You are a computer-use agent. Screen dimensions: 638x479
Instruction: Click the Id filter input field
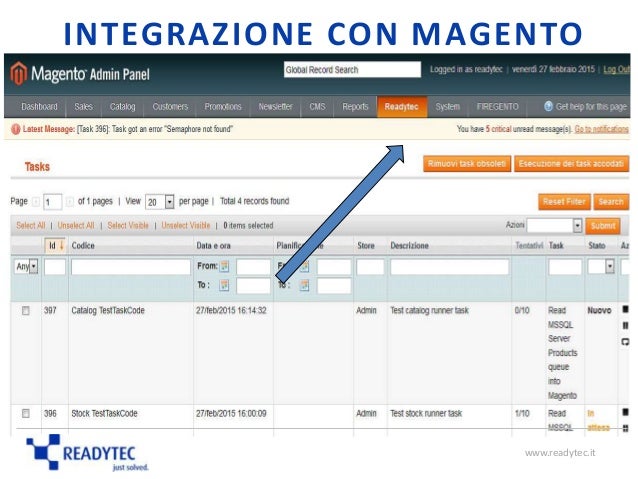[x=55, y=267]
